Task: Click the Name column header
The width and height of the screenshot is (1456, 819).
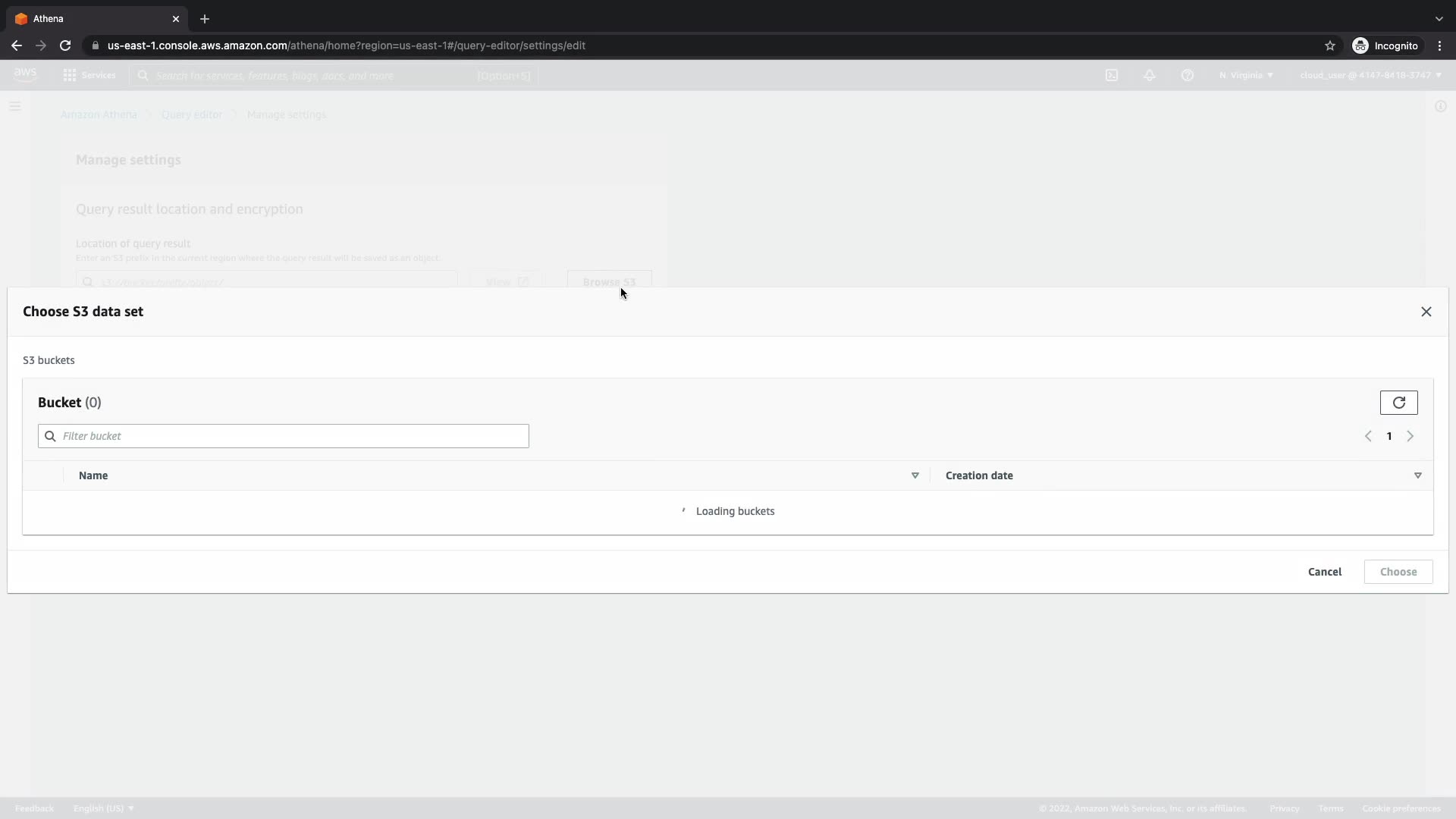Action: pos(93,475)
